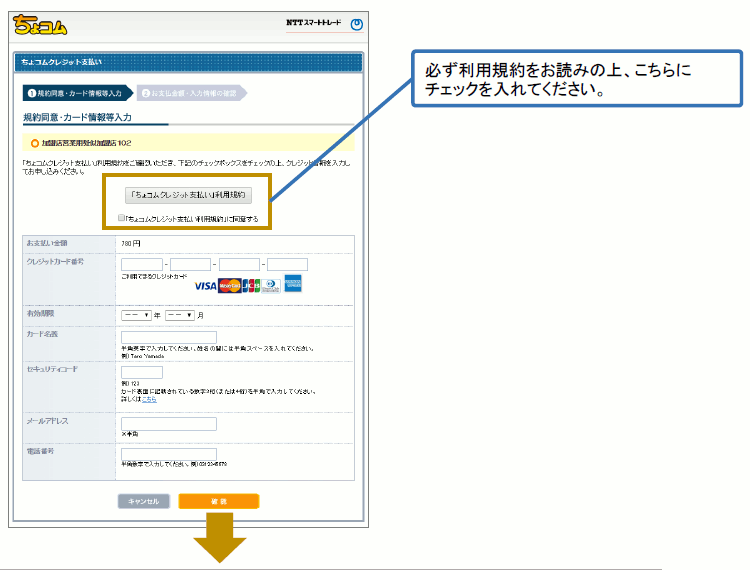Viewport: 750px width, 570px height.
Task: Click the ちょコム logo
Action: click(41, 25)
